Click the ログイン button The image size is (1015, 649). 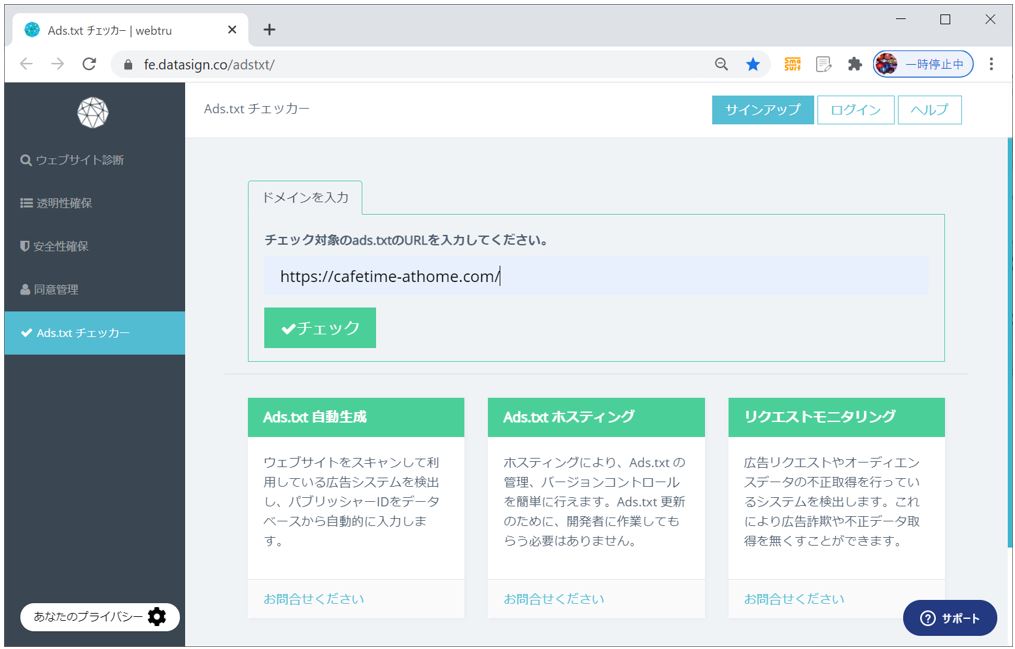click(855, 110)
